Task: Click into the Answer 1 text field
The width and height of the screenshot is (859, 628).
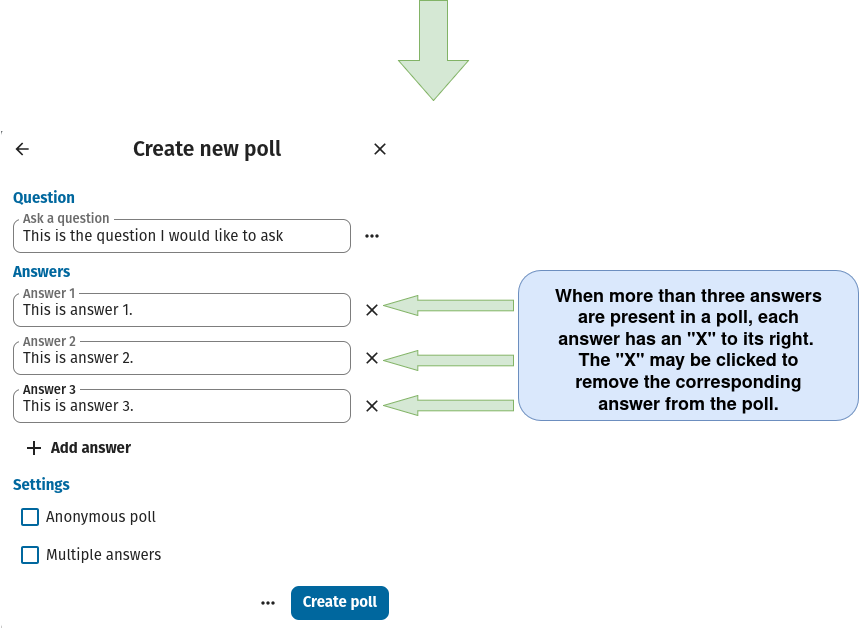Action: (x=182, y=310)
